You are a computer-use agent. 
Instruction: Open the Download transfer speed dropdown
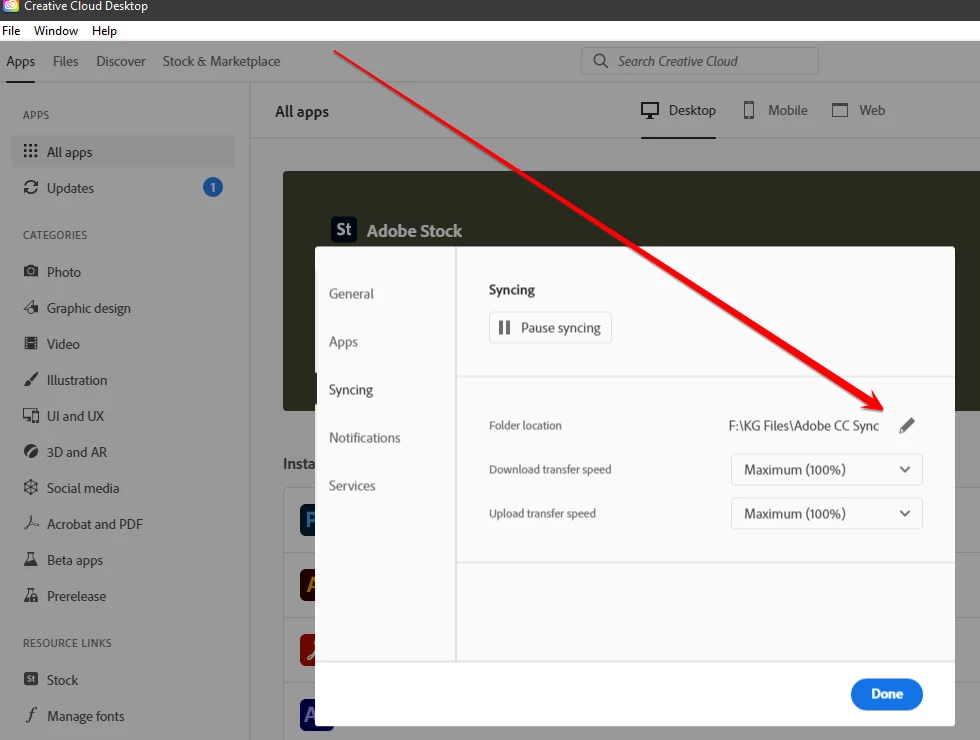[826, 469]
